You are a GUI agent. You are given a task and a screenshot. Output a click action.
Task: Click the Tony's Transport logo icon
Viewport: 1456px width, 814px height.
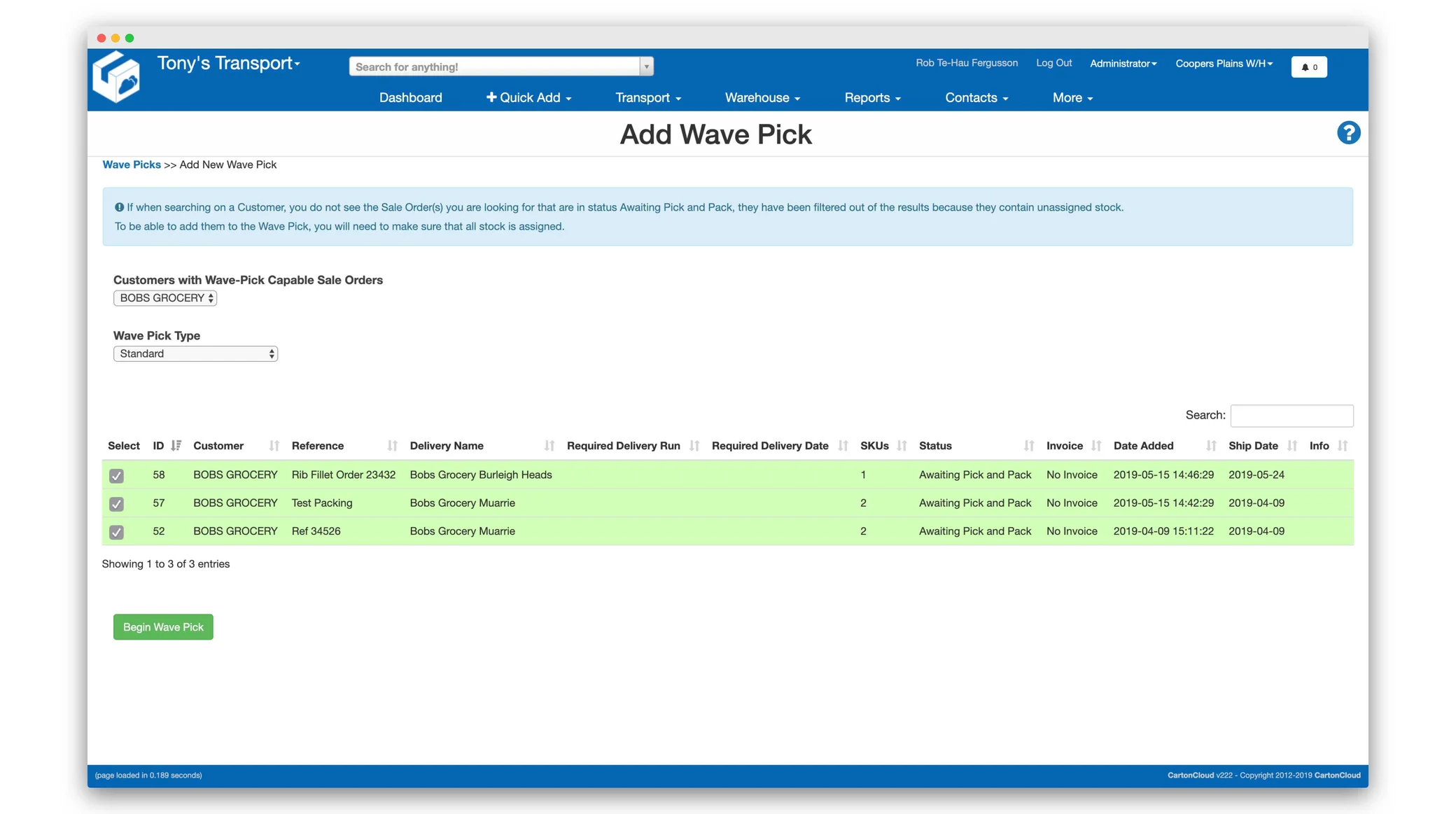[x=116, y=76]
